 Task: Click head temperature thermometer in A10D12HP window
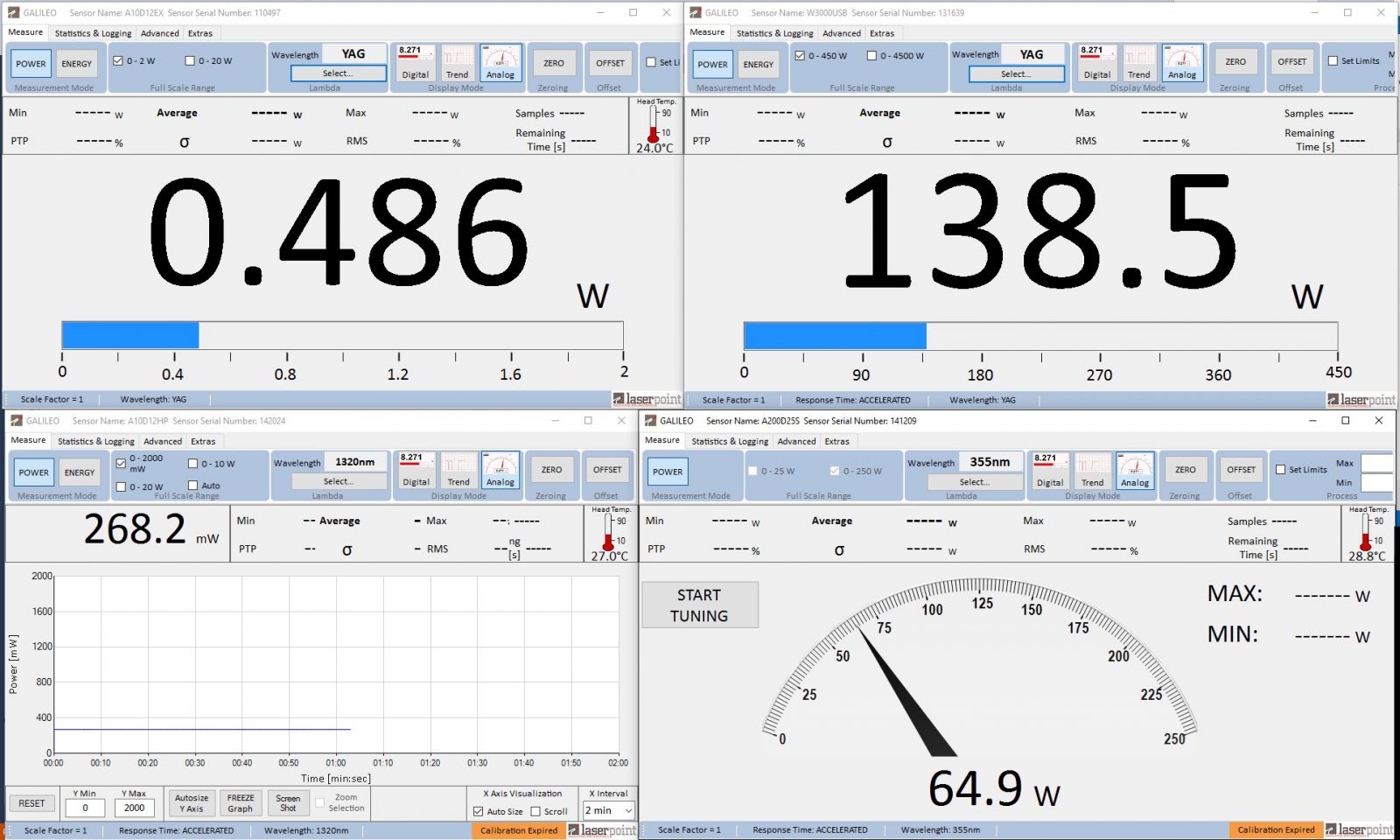[608, 532]
